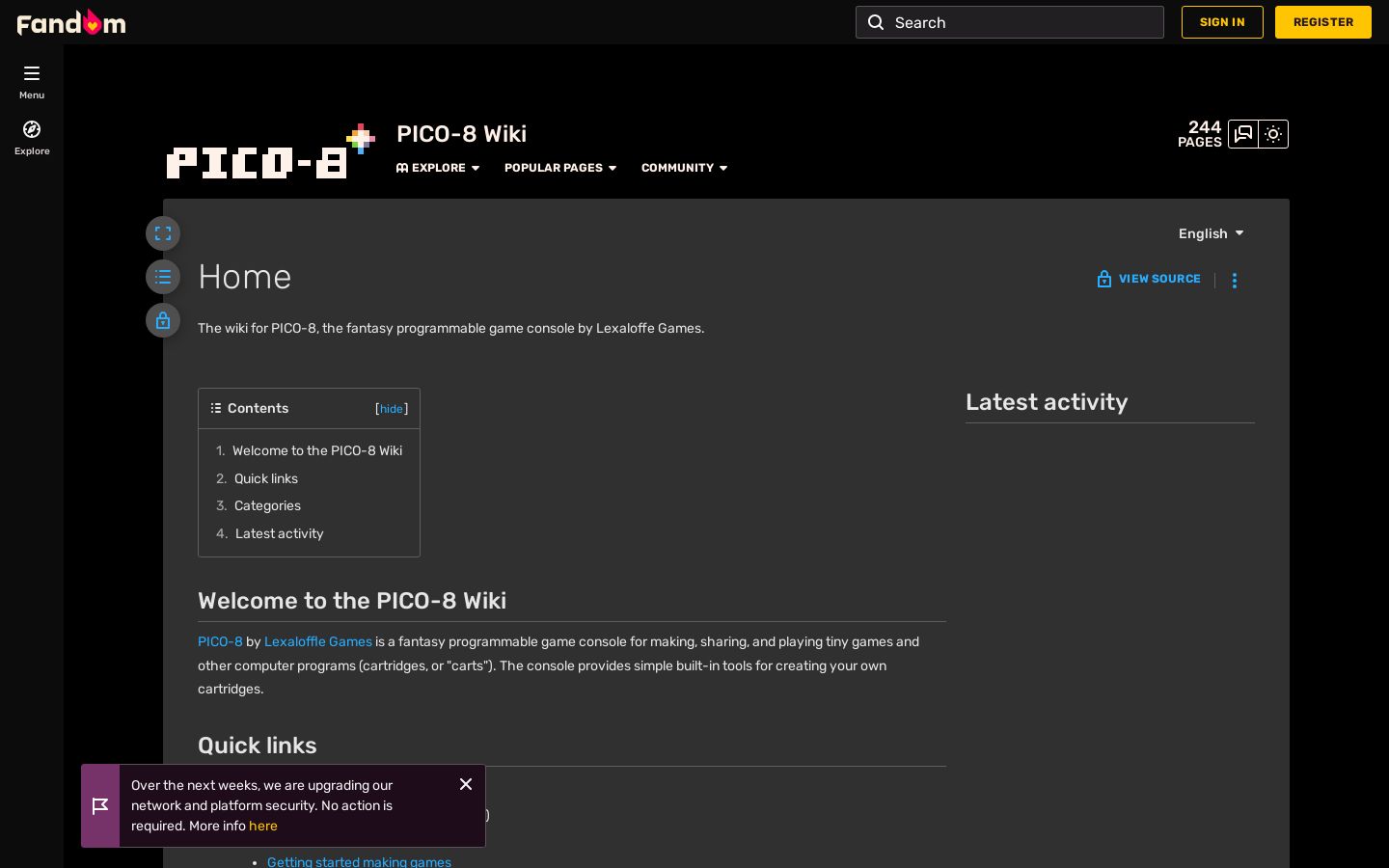
Task: Open the wiki Discuss speech-bubble icon
Action: click(x=1243, y=134)
